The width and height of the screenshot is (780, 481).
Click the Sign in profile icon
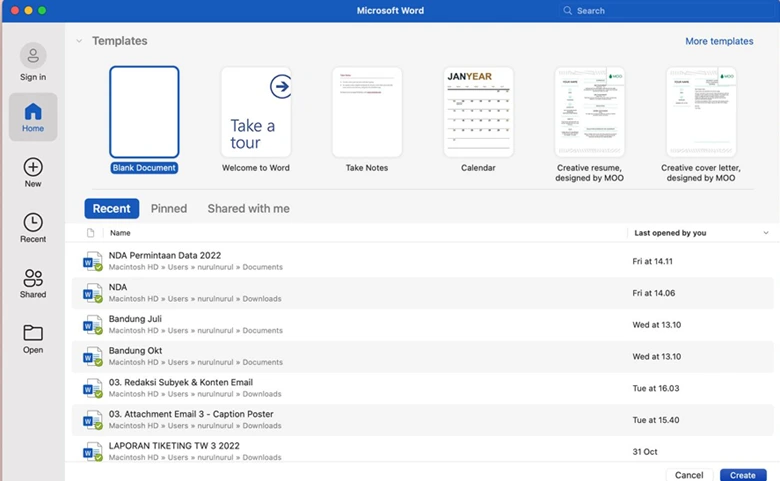coord(33,55)
